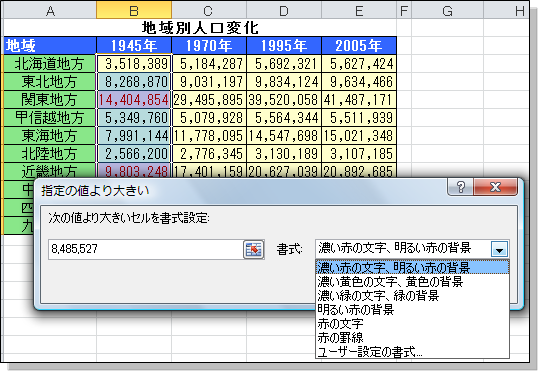Click the 1945年 header cell
Screen dimensions: 538x371
(x=134, y=46)
